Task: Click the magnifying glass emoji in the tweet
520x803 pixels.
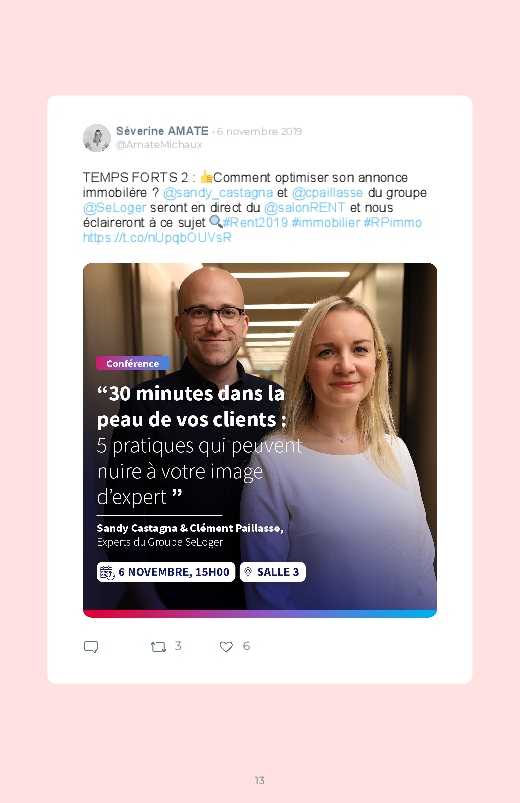Action: click(216, 222)
